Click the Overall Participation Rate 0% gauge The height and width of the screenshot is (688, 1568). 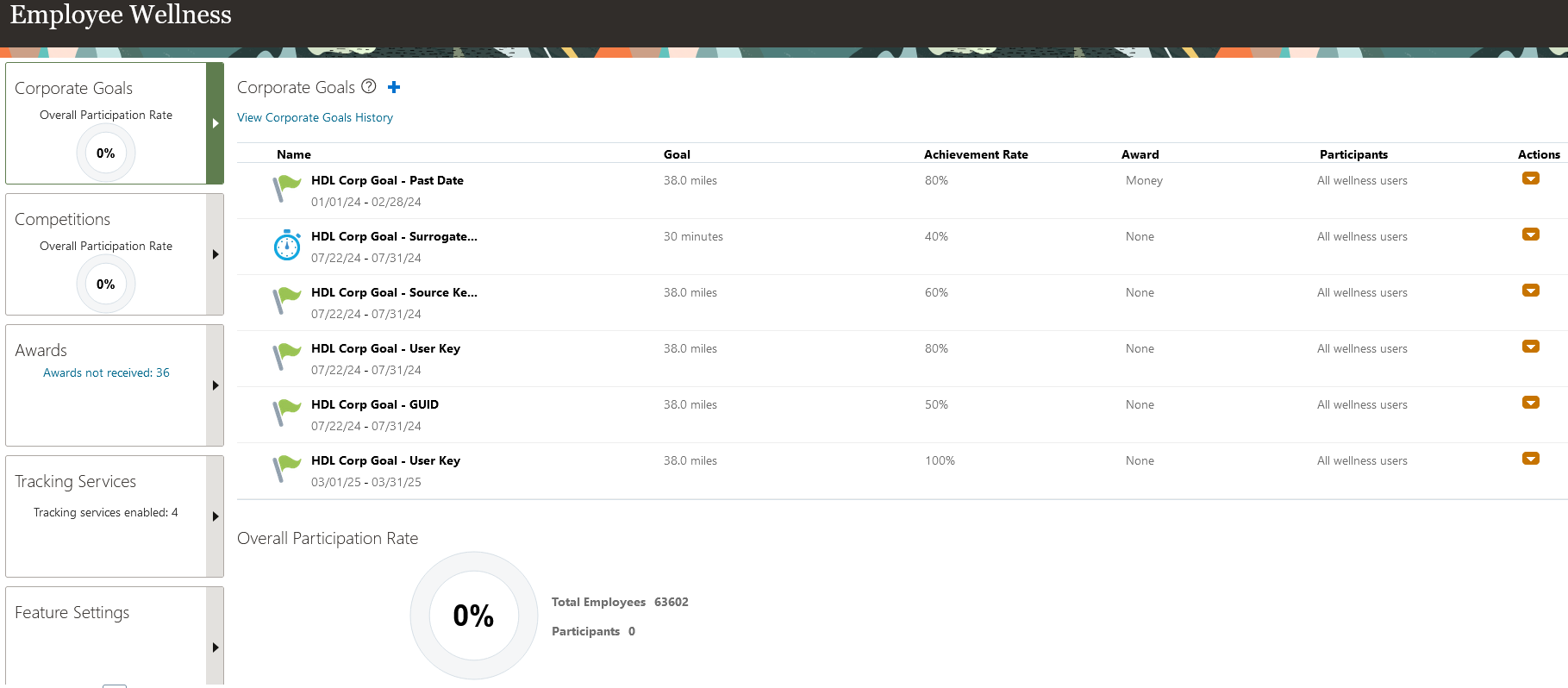(474, 616)
